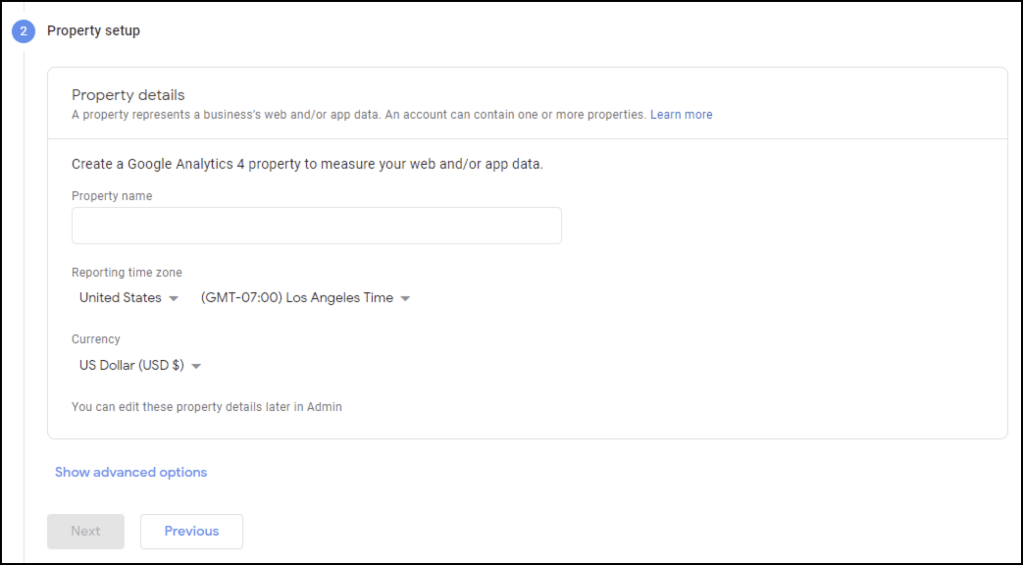1023x565 pixels.
Task: Expand Show advanced options
Action: [131, 472]
